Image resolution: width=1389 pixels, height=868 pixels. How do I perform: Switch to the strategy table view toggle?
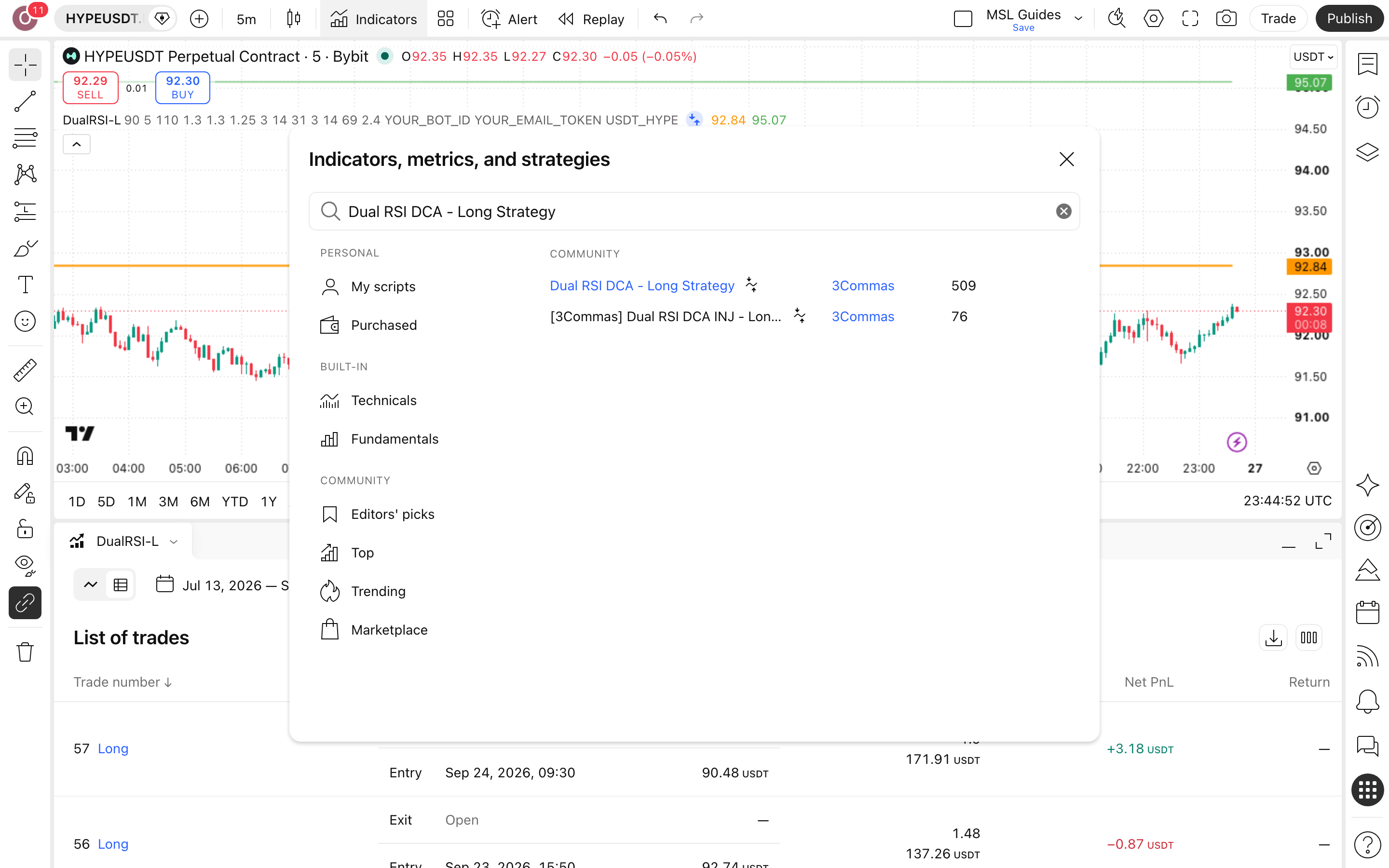click(121, 585)
